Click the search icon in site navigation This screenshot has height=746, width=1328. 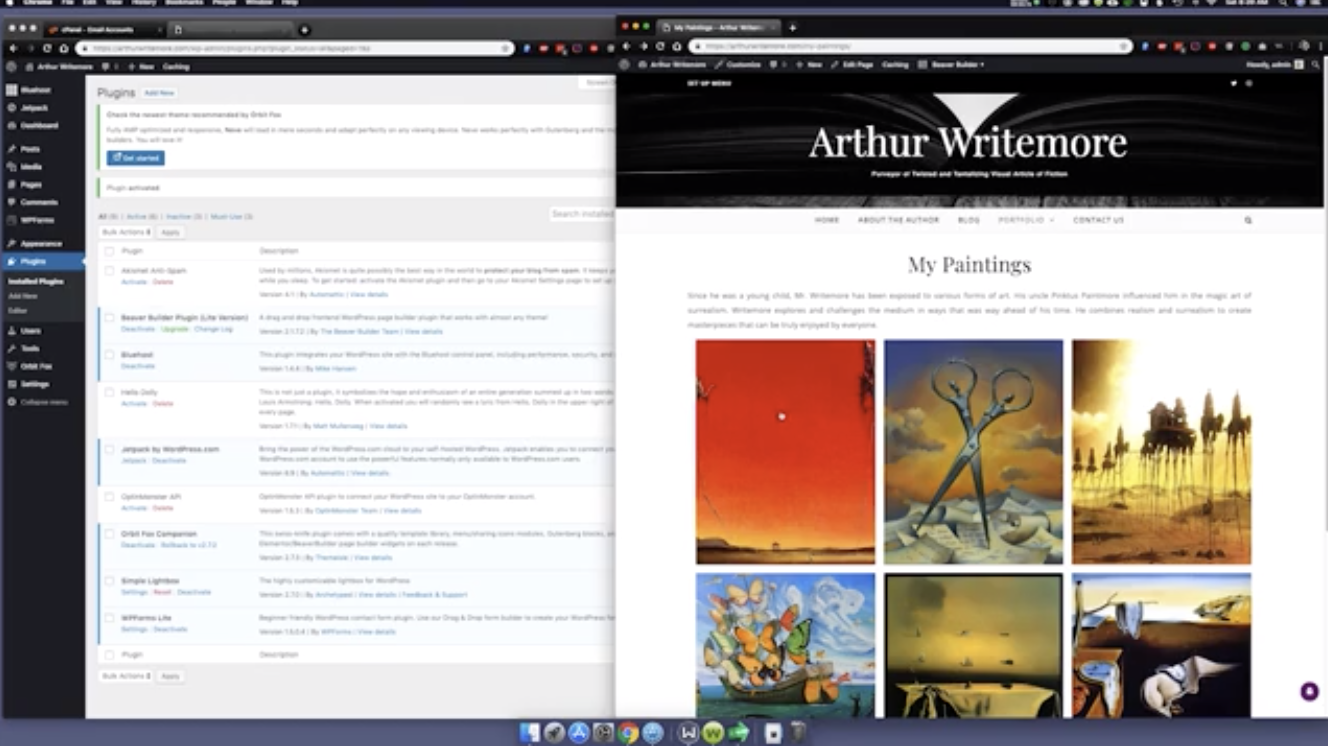[1248, 220]
